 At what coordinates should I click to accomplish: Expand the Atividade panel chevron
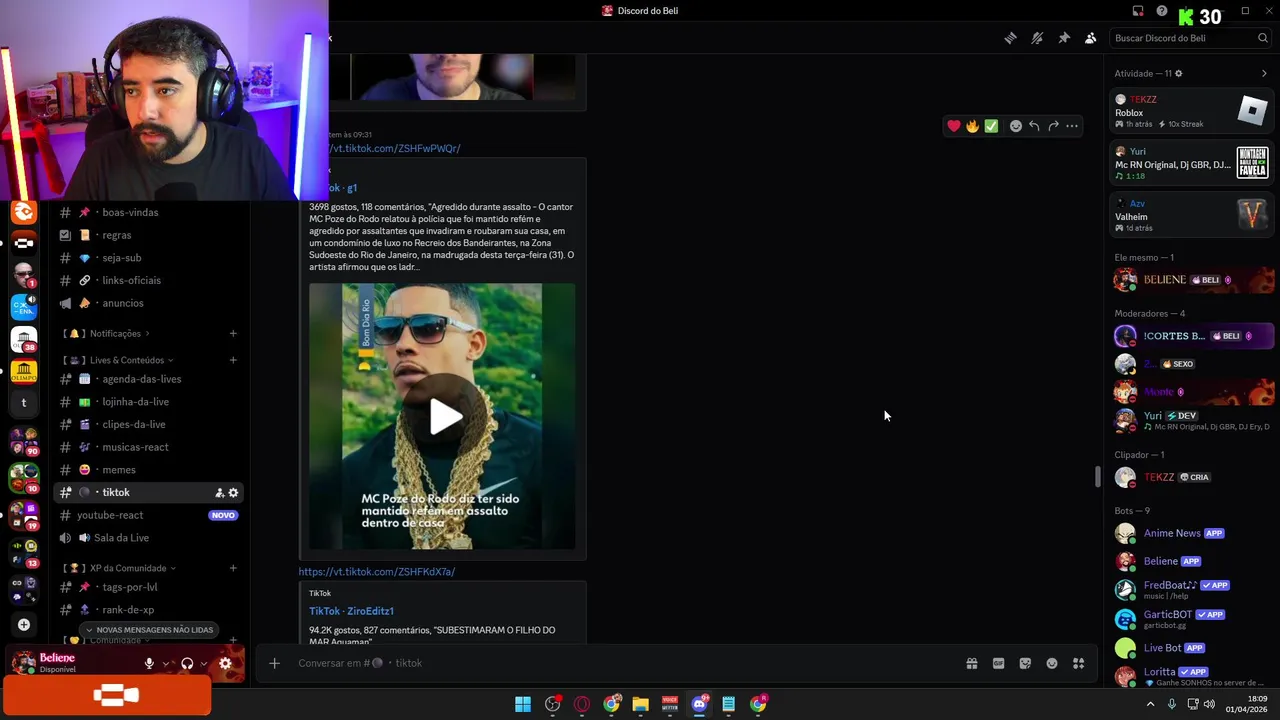1264,74
